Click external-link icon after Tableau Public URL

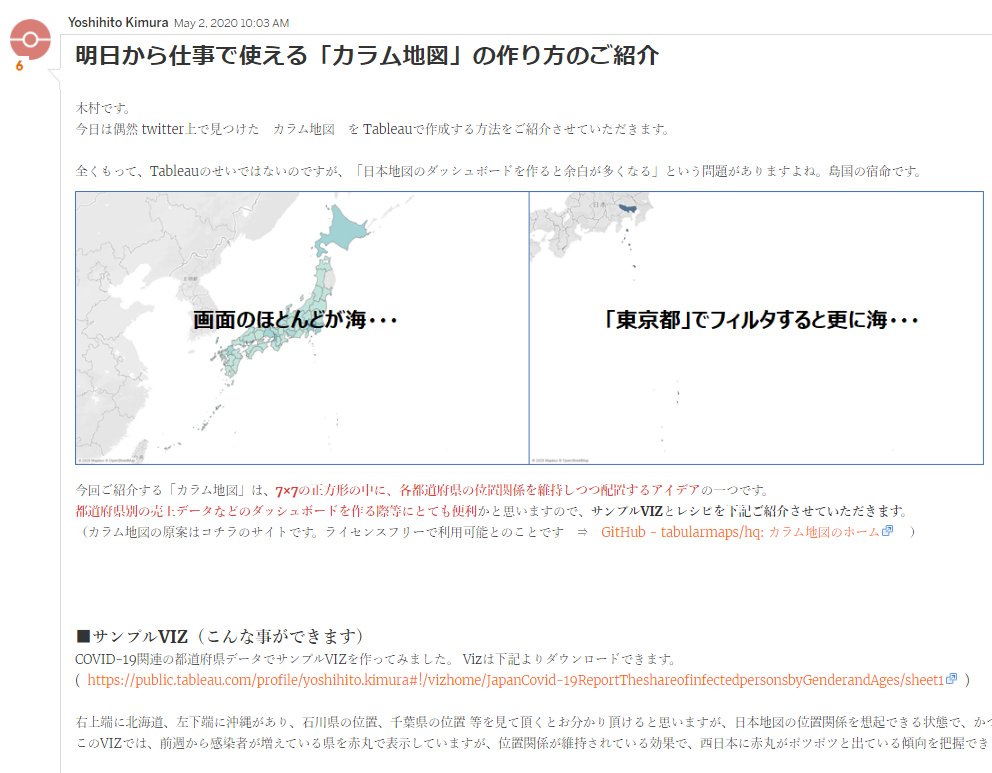pyautogui.click(x=952, y=679)
